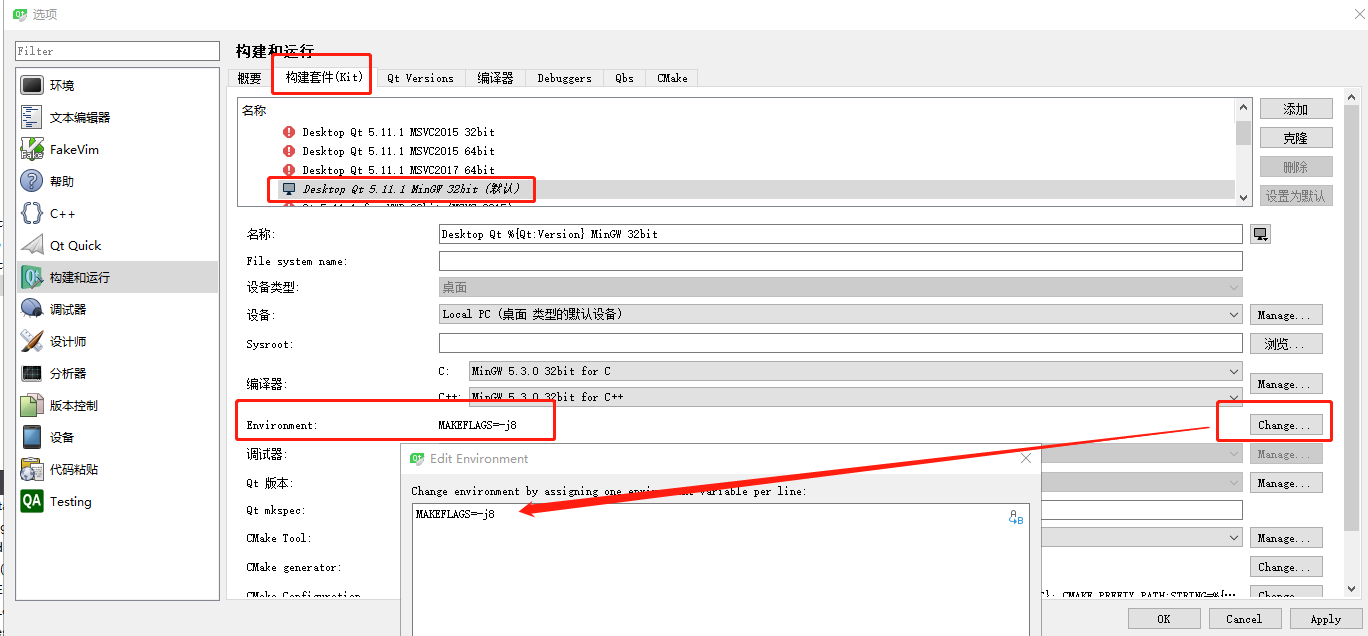Click the 删除 button
Screen dimensions: 1368x636
coord(1296,167)
